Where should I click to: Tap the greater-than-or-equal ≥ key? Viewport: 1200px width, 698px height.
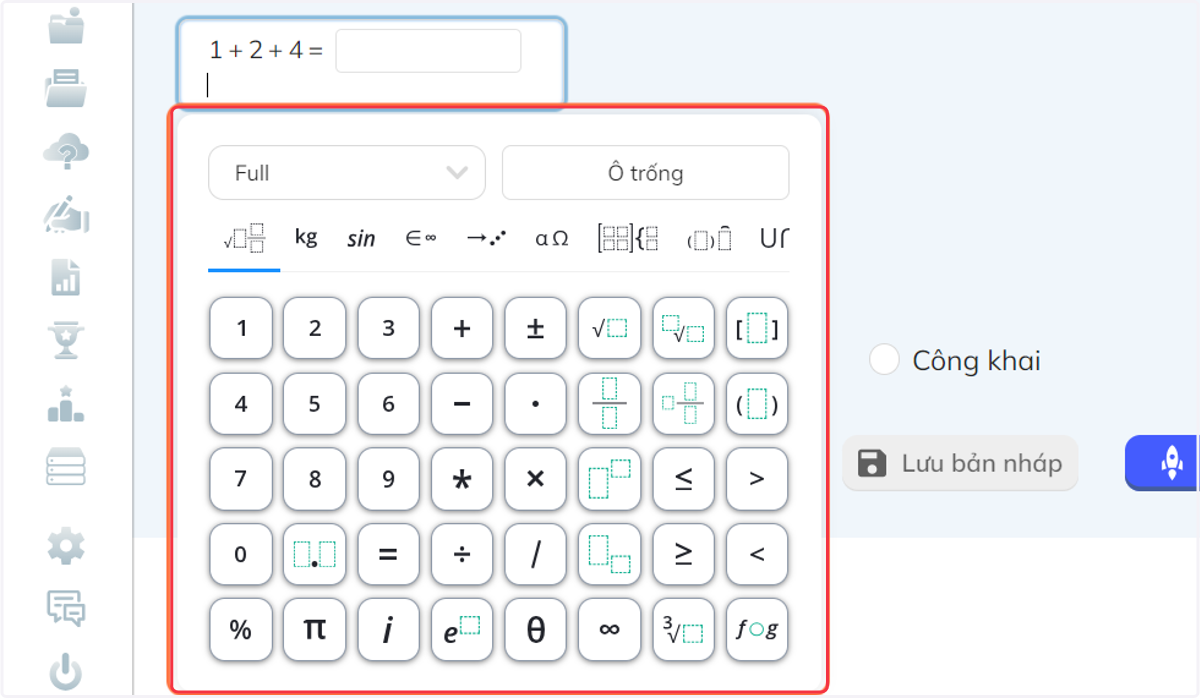(x=683, y=554)
